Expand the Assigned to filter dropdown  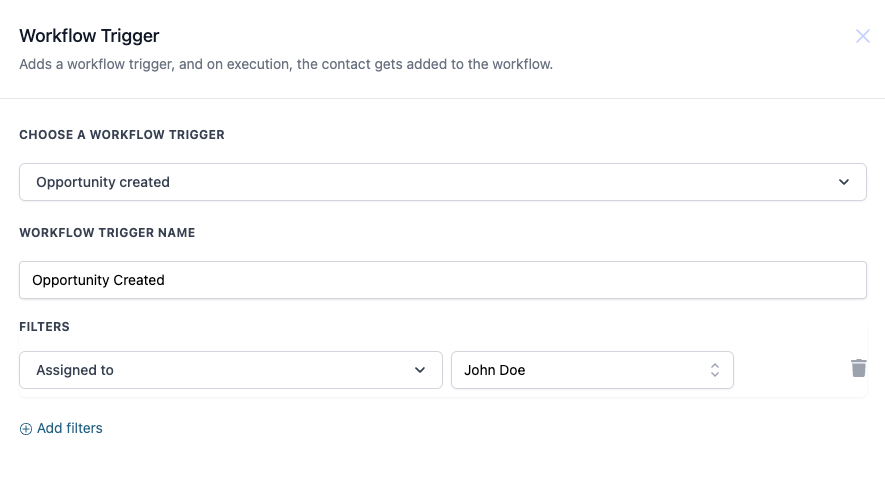pyautogui.click(x=231, y=370)
